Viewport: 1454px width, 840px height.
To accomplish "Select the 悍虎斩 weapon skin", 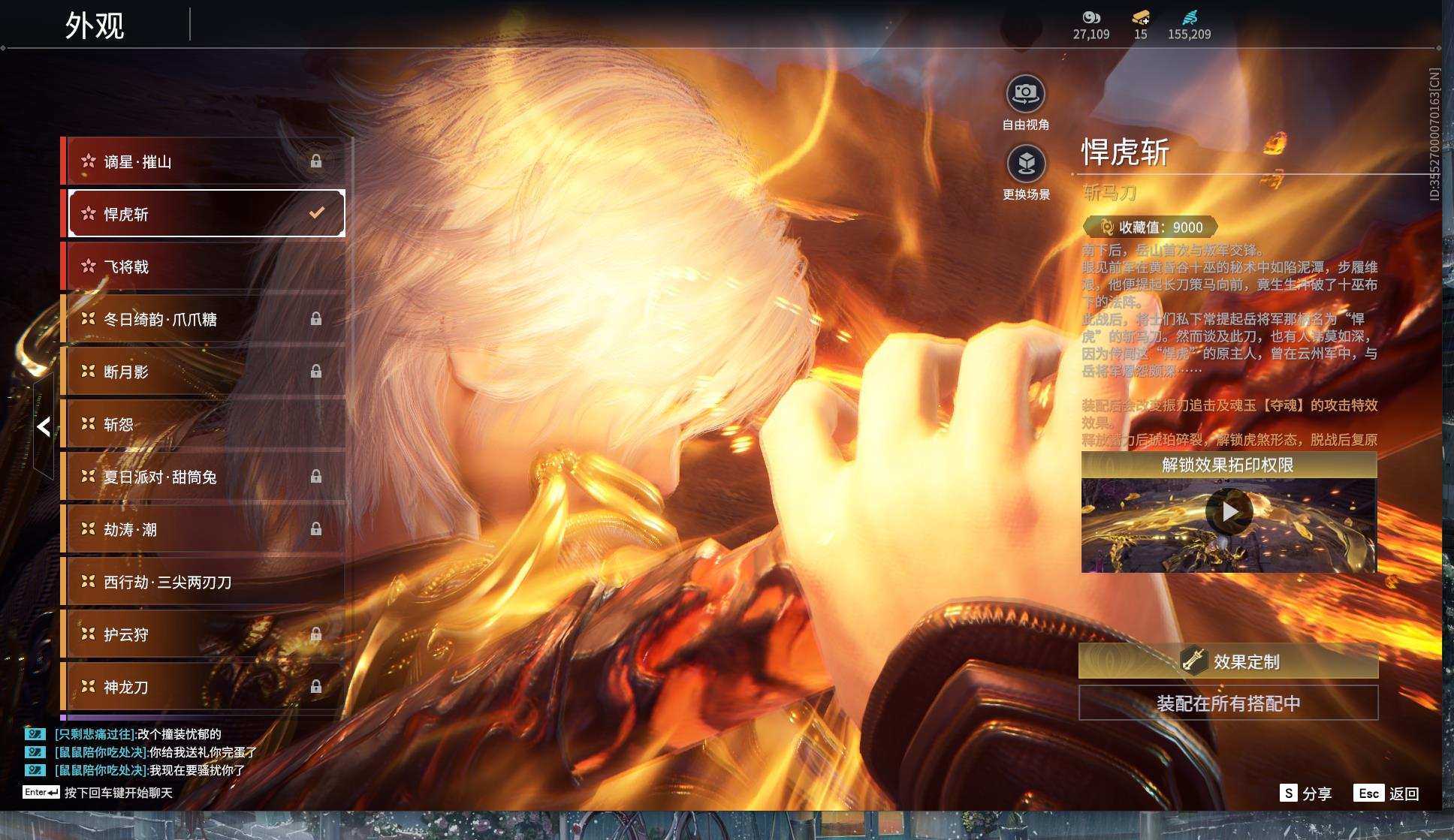I will tap(203, 214).
